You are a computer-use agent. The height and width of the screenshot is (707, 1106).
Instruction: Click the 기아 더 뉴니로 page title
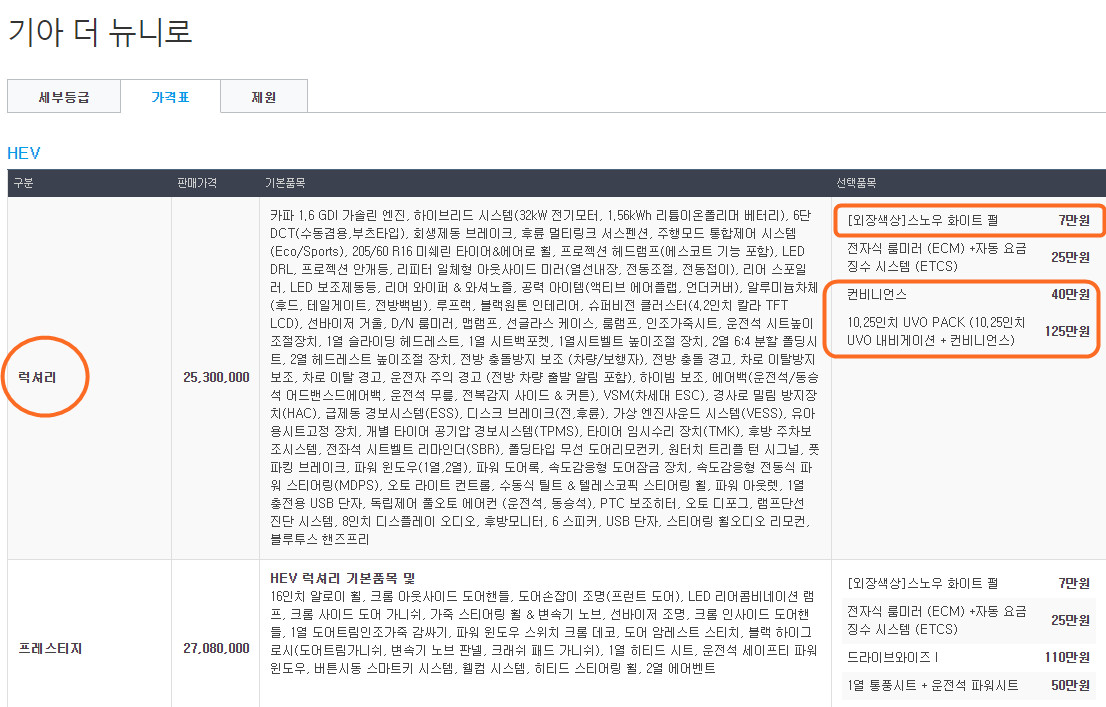point(100,32)
